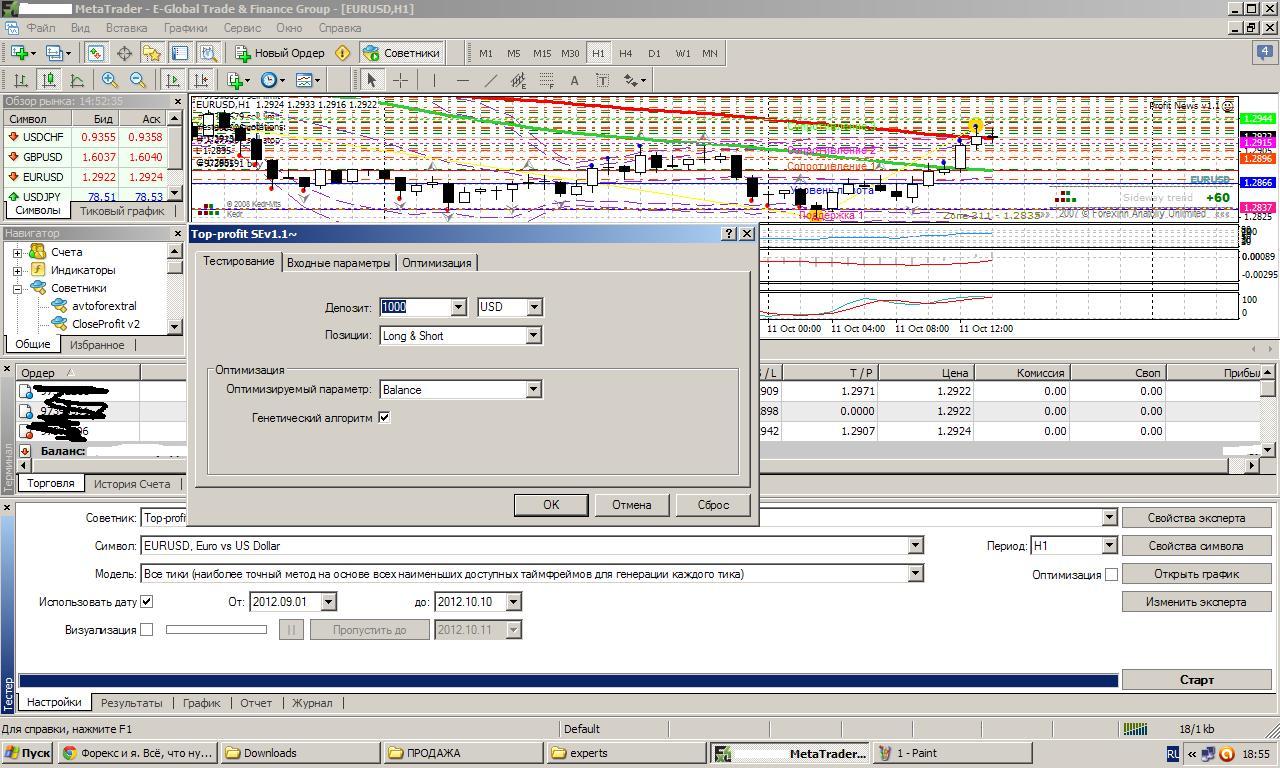Click the yellow diamond MetaEditor icon
1280x768 pixels.
pyautogui.click(x=343, y=53)
